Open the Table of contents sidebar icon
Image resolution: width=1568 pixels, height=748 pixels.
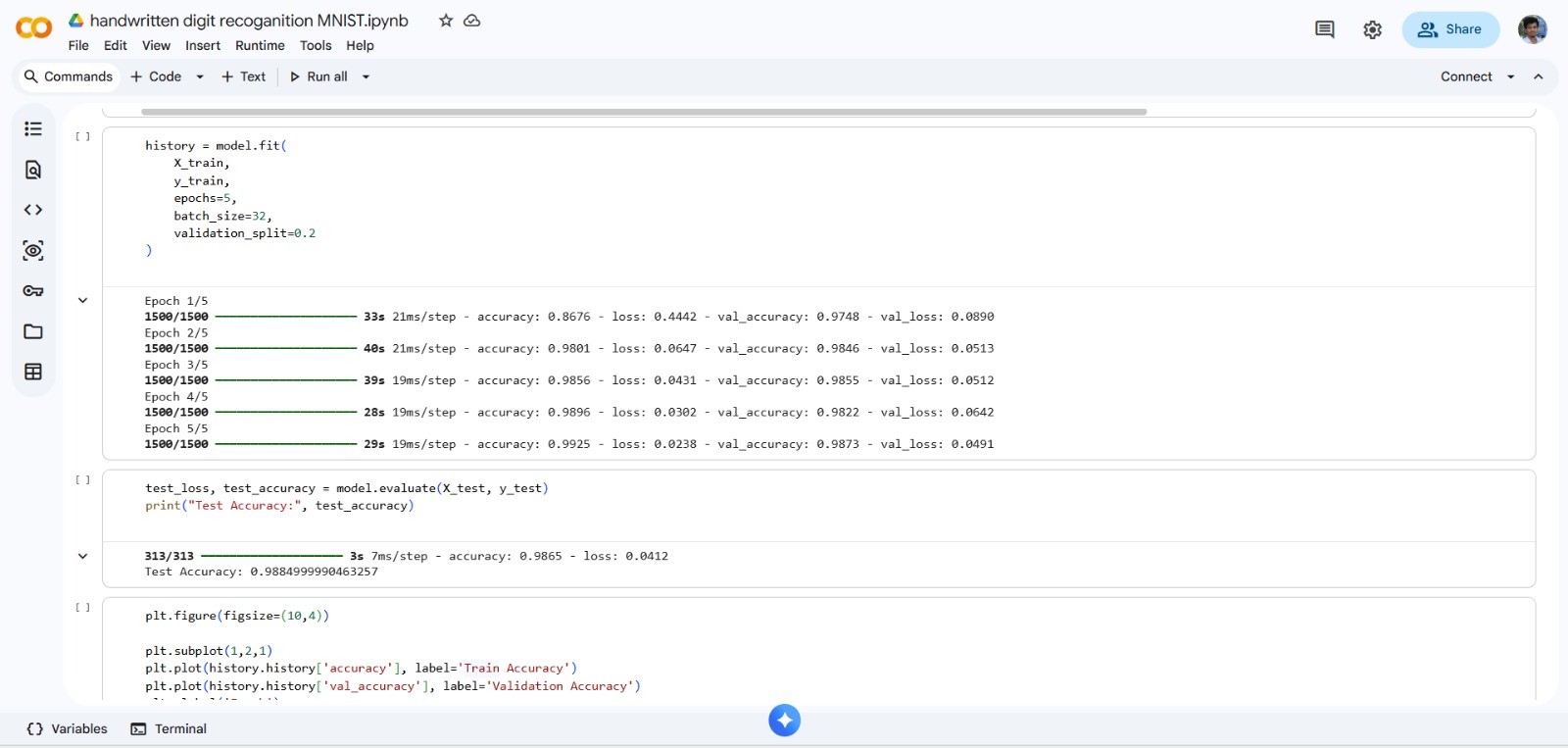point(33,129)
